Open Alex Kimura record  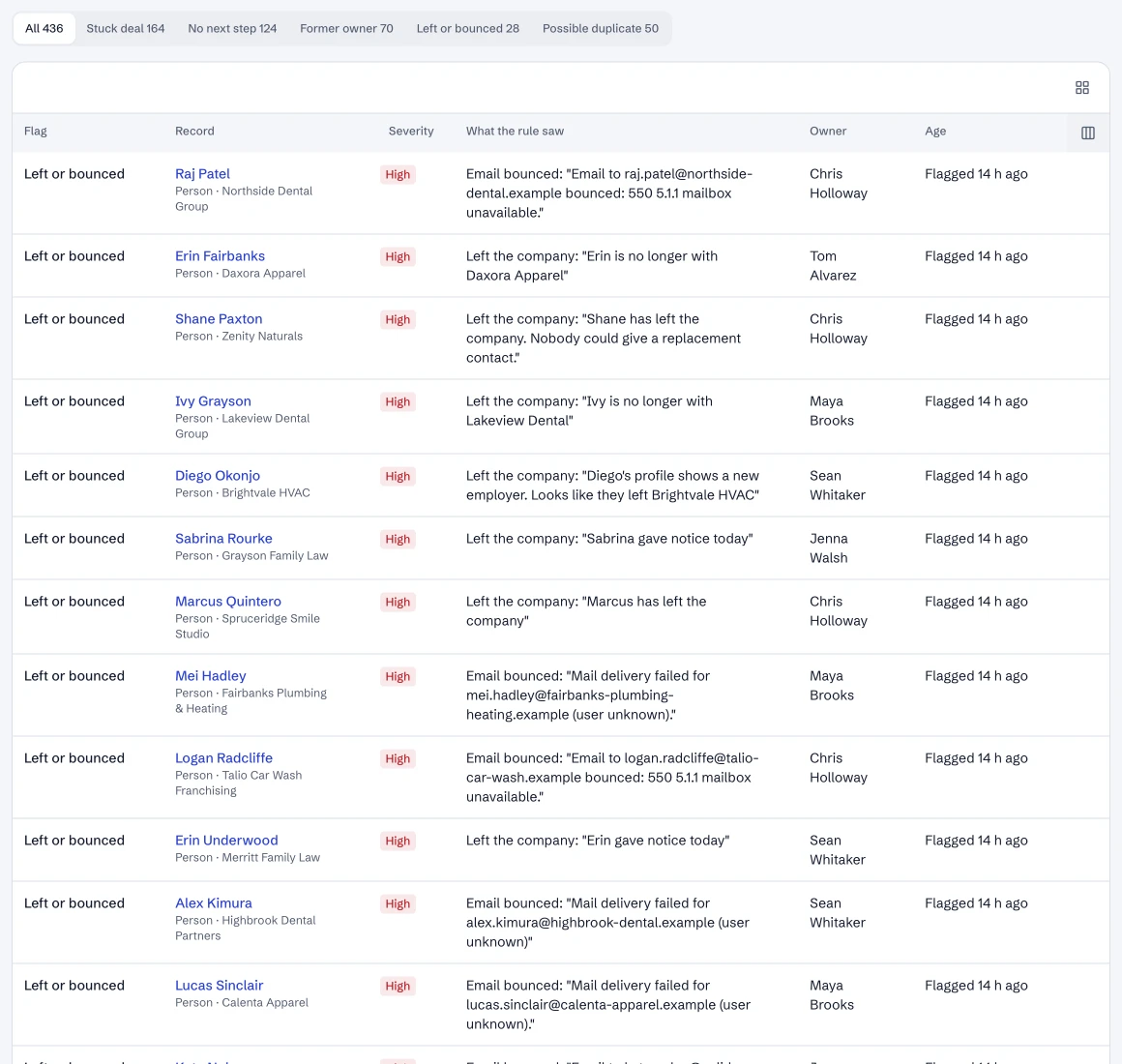[213, 903]
